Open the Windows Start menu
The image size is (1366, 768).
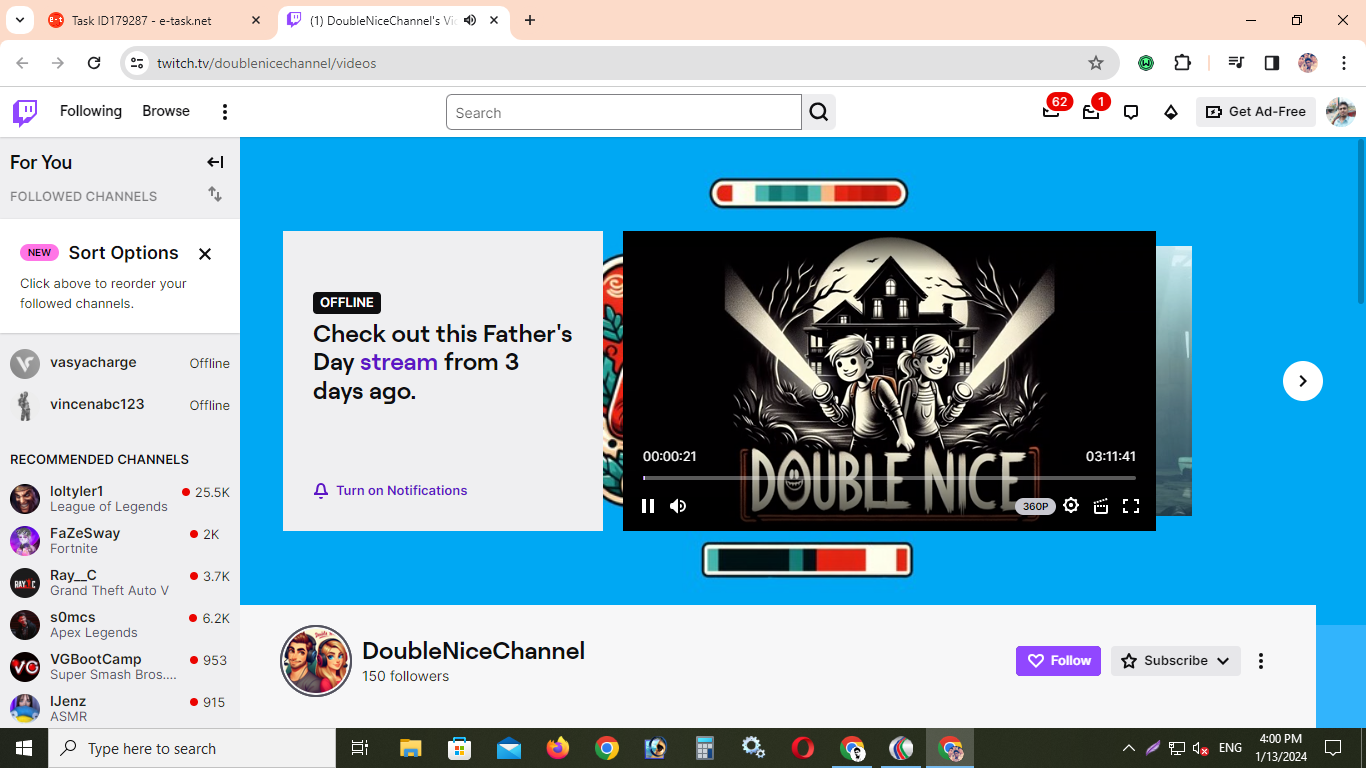24,748
